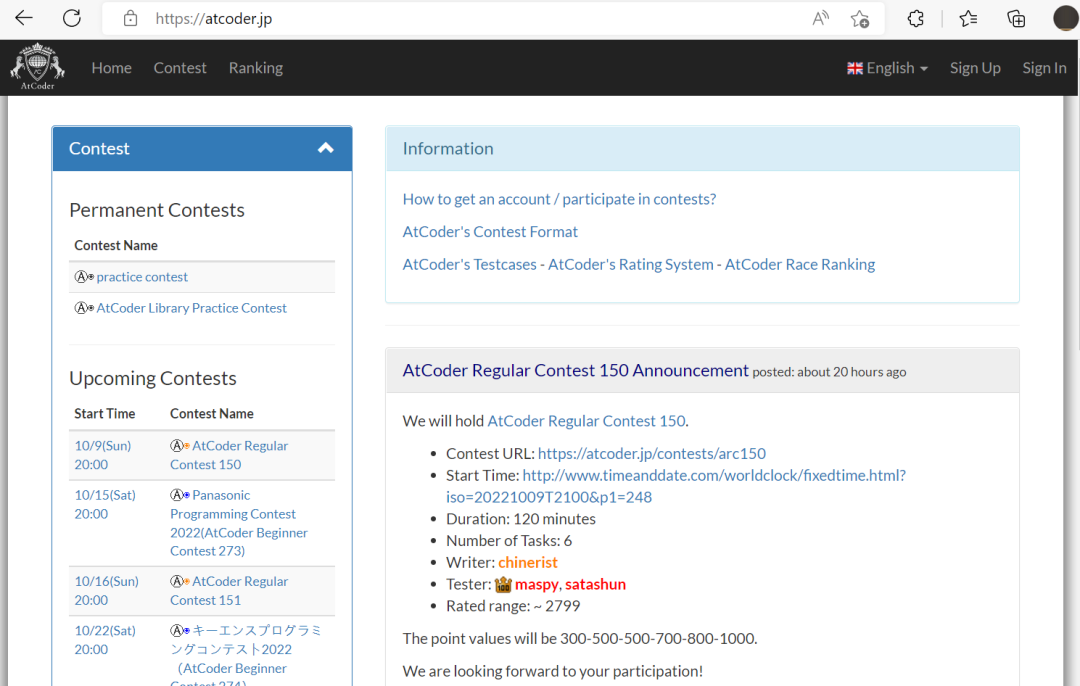Click the point values 300-500-500-700-800-1000 line
This screenshot has width=1080, height=686.
tap(580, 638)
